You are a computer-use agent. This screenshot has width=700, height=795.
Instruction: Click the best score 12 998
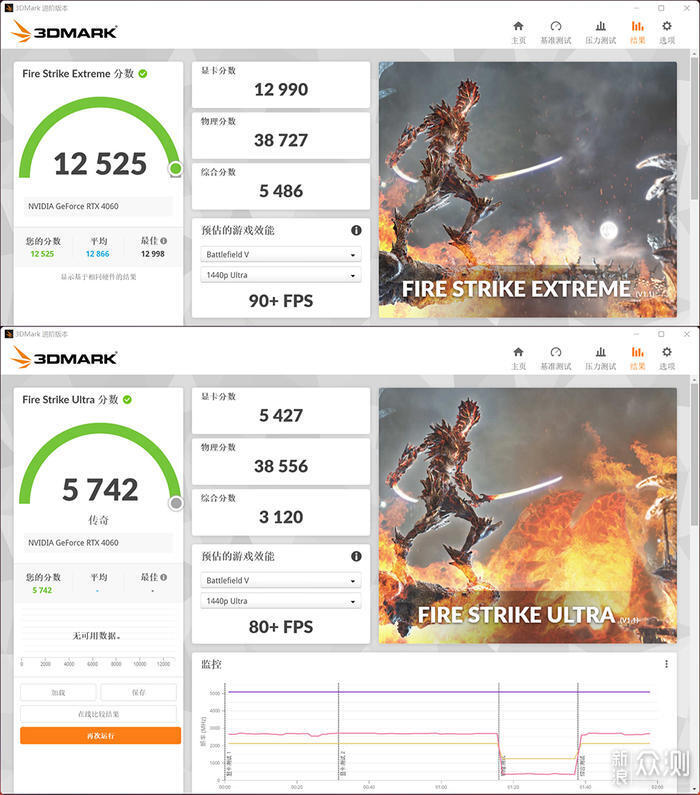[153, 254]
